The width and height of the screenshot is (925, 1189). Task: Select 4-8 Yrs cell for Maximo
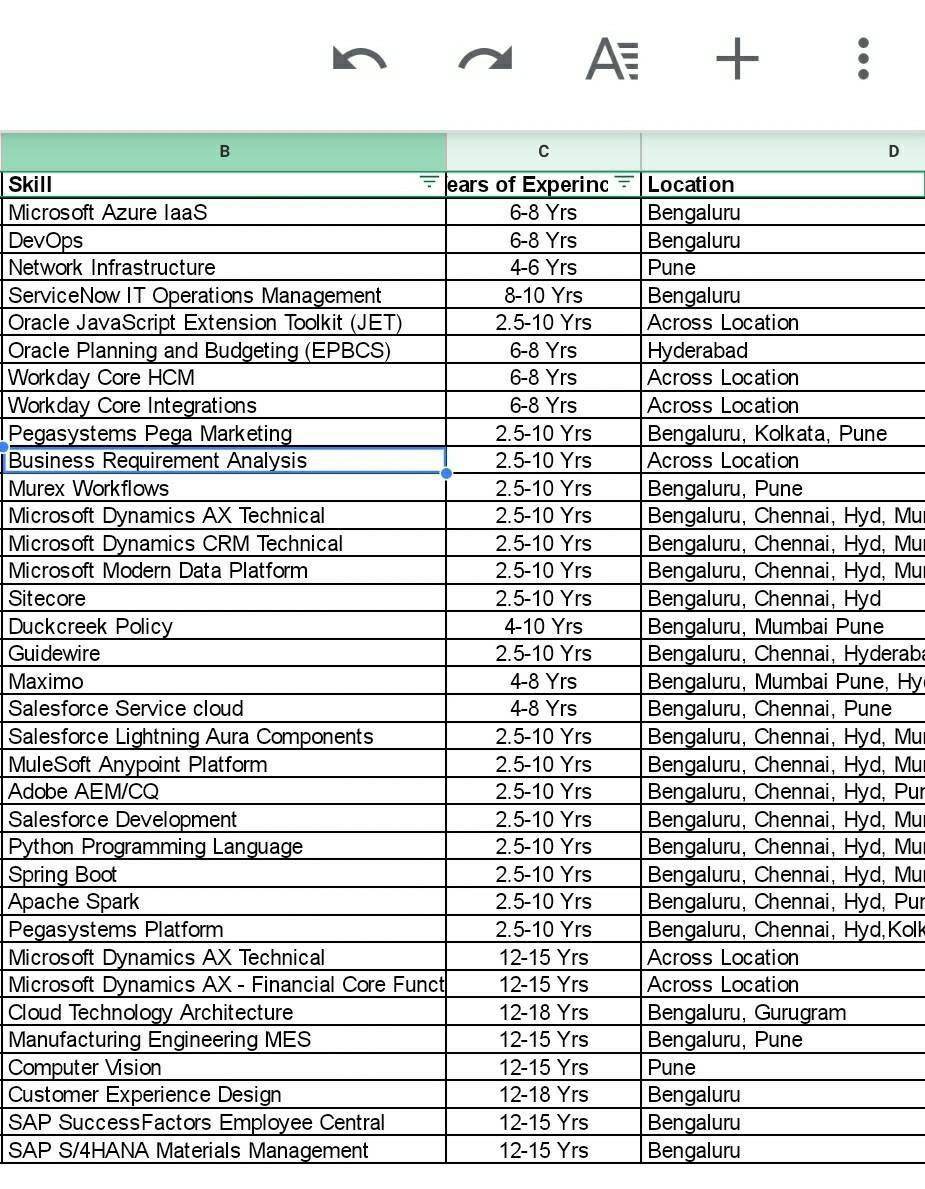coord(544,681)
